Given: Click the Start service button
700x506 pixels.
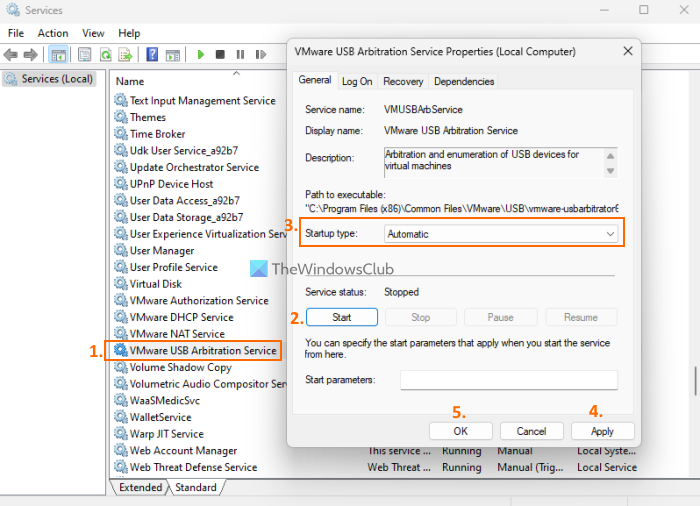Looking at the screenshot, I should point(342,317).
